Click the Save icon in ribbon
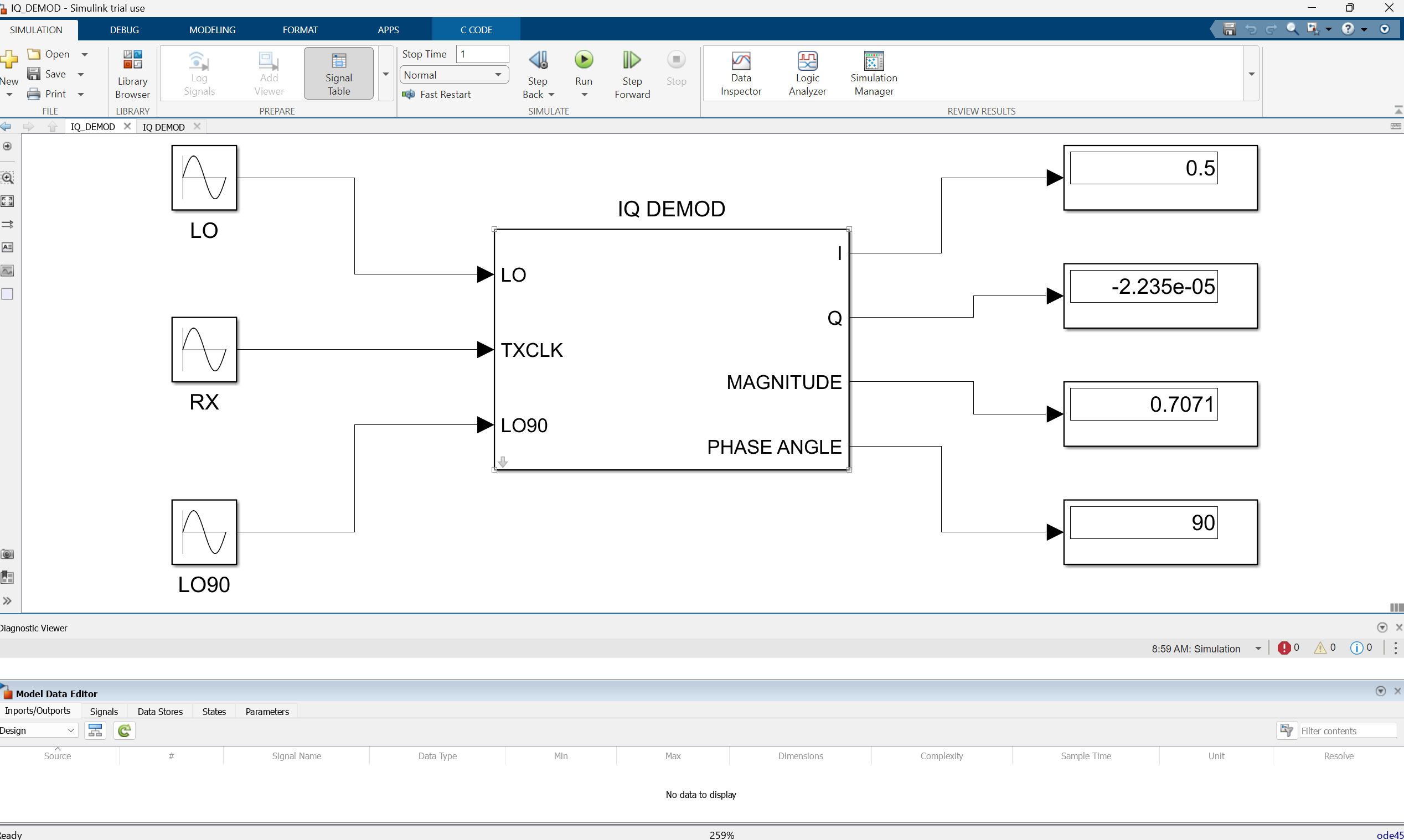 pos(34,74)
